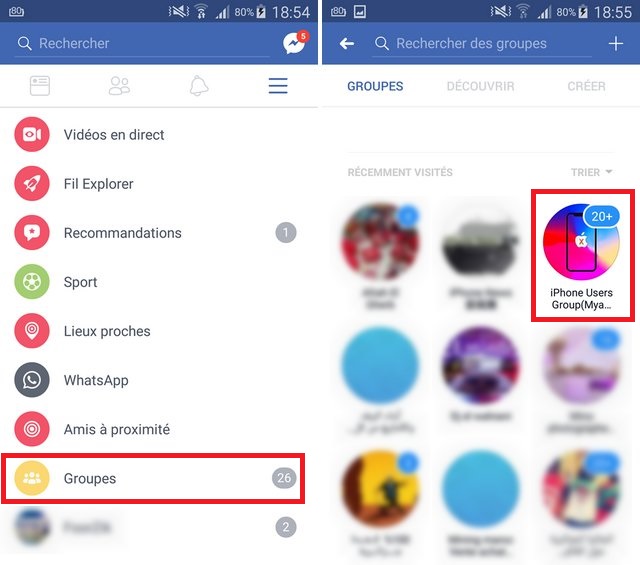
Task: Tap the Rechercher search field
Action: tap(143, 43)
